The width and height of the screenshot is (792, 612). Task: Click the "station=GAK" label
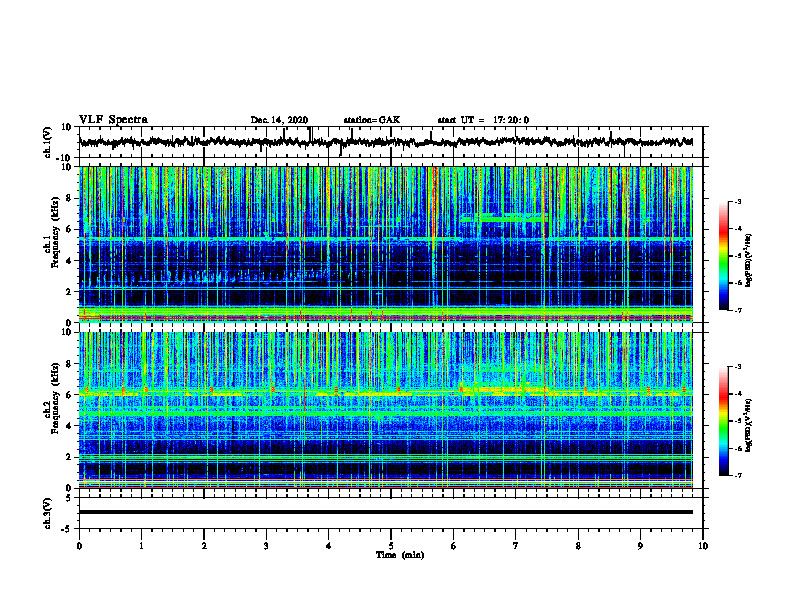tap(372, 120)
